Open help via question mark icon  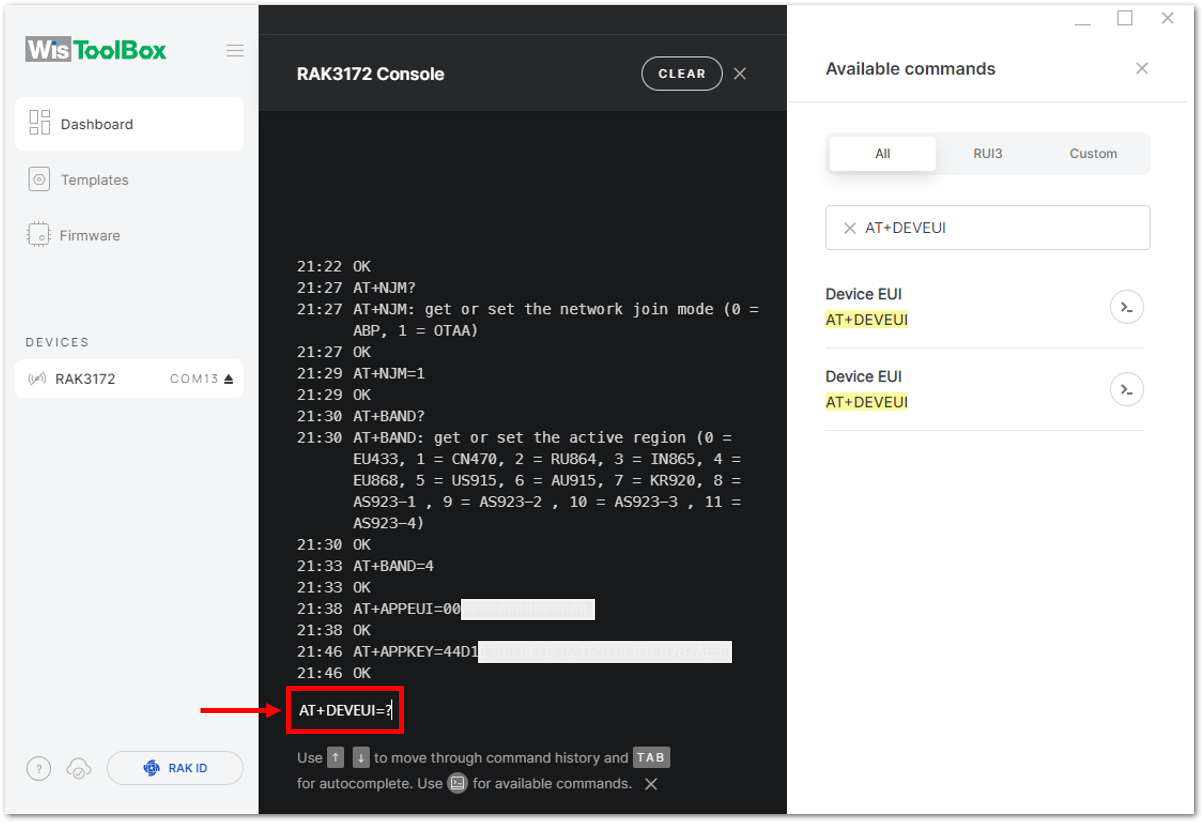tap(38, 769)
